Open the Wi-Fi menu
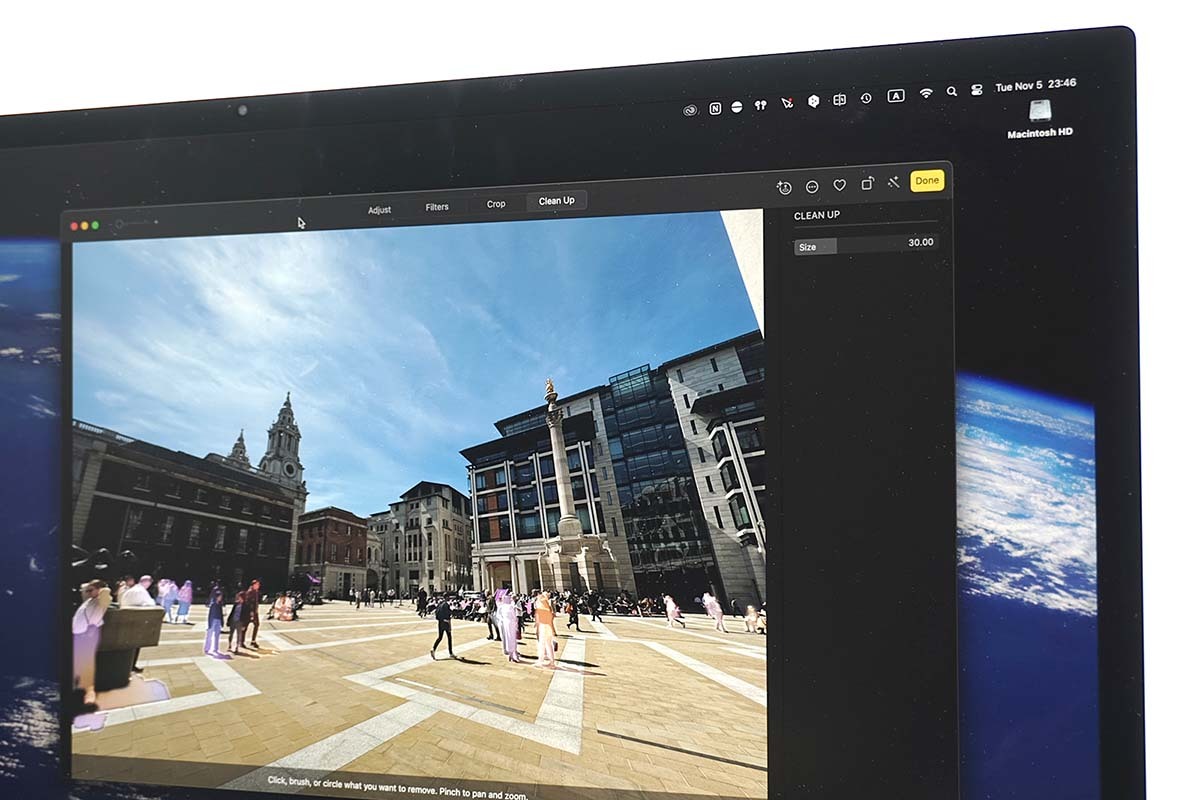The width and height of the screenshot is (1200, 800). pyautogui.click(x=926, y=93)
